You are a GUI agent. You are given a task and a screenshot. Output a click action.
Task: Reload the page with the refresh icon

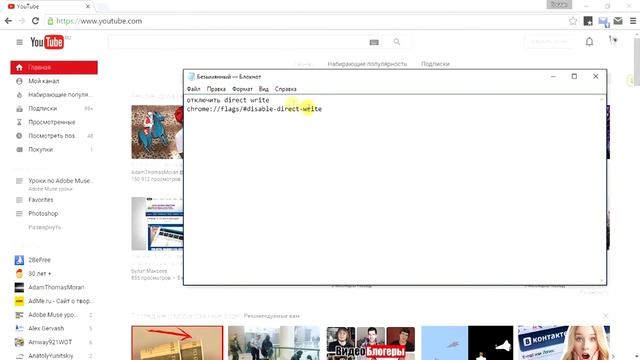[35, 21]
